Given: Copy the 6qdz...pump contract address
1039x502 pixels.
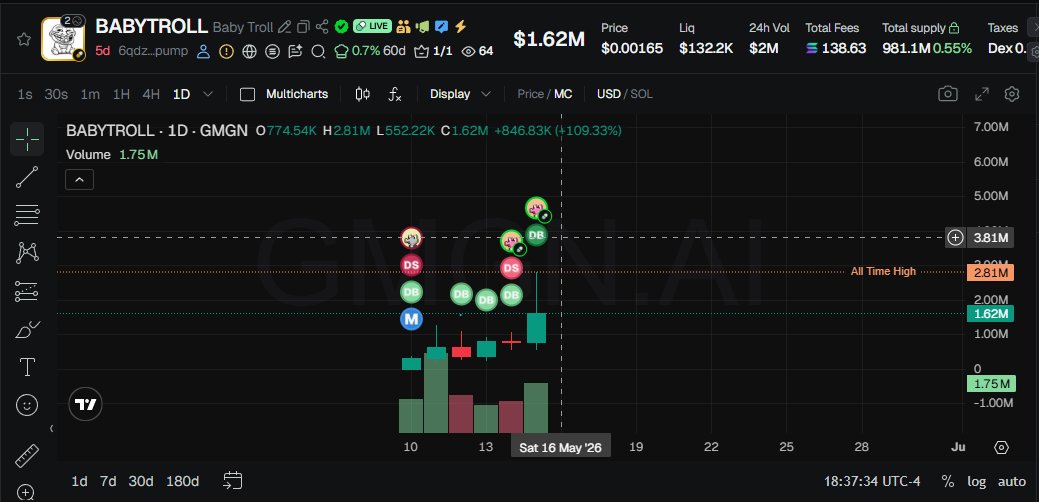Looking at the screenshot, I should (152, 51).
